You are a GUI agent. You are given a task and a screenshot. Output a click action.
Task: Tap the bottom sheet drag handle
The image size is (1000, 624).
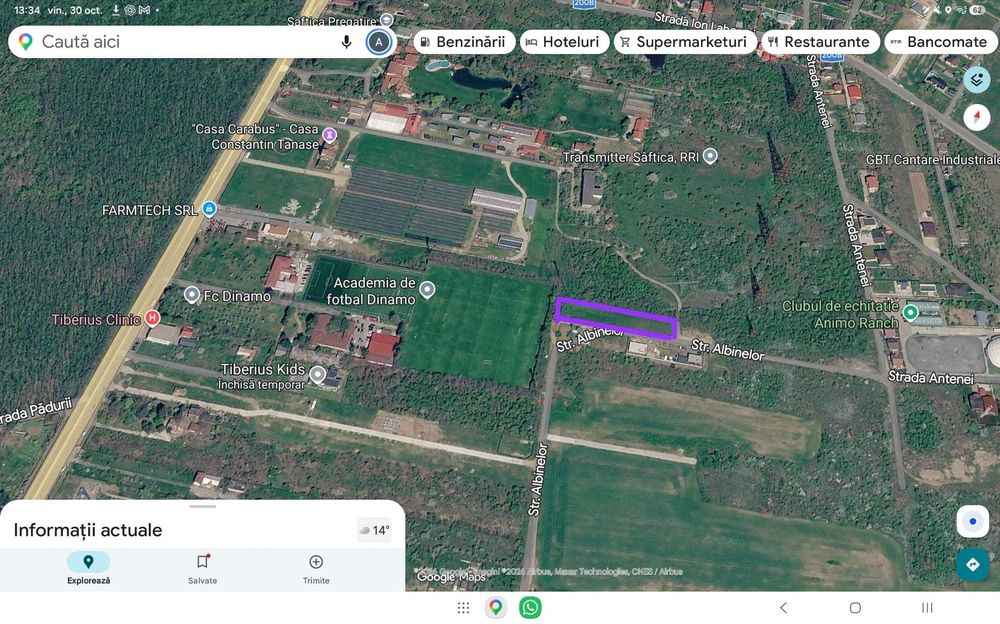pos(202,507)
